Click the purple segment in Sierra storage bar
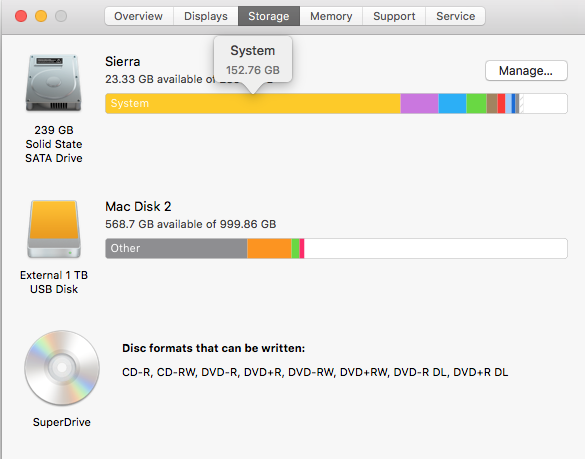This screenshot has height=459, width=585. coord(419,103)
